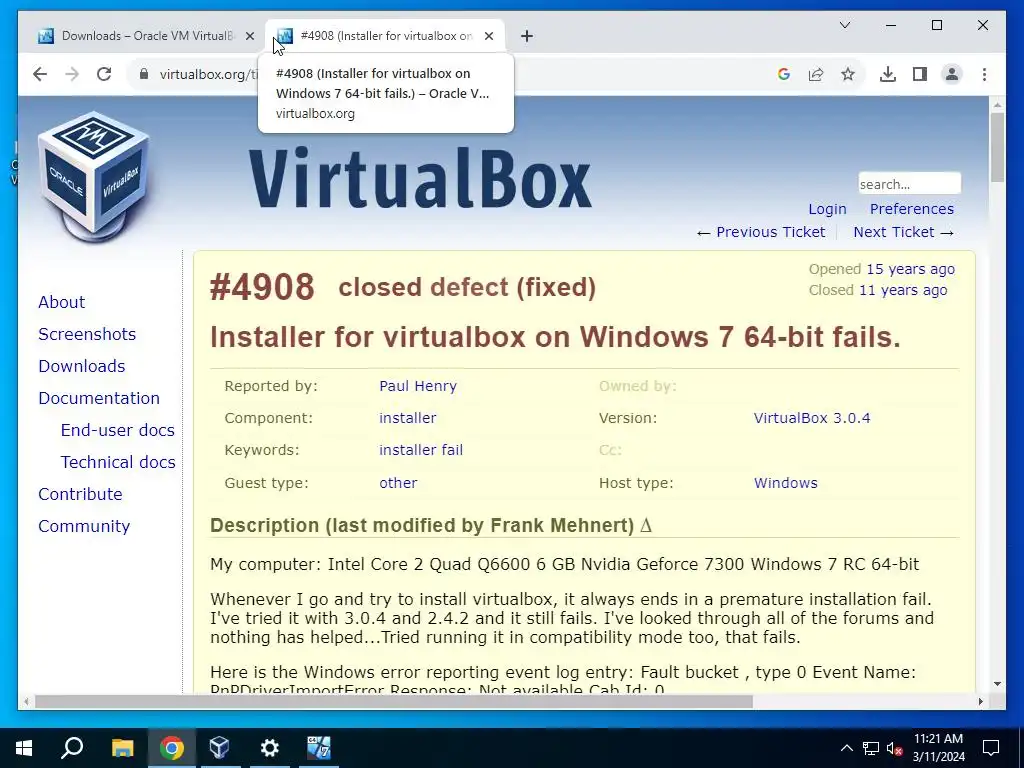The height and width of the screenshot is (768, 1024).
Task: Go to the Downloads sidebar link
Action: point(82,366)
